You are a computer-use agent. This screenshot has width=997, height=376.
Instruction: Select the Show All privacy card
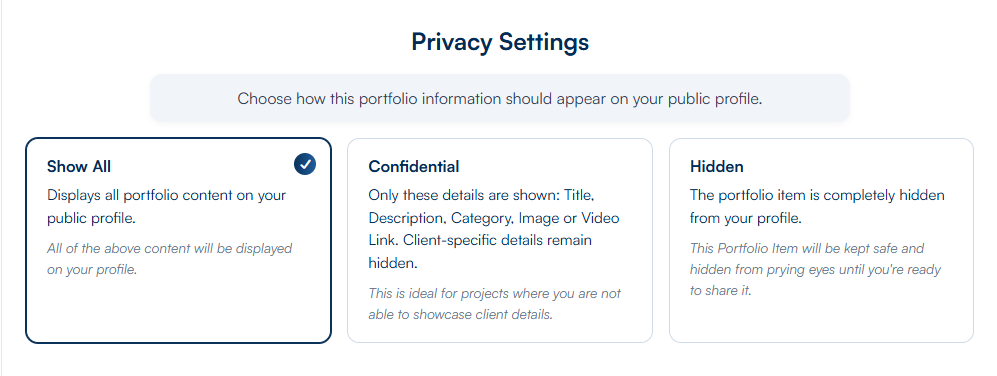179,240
